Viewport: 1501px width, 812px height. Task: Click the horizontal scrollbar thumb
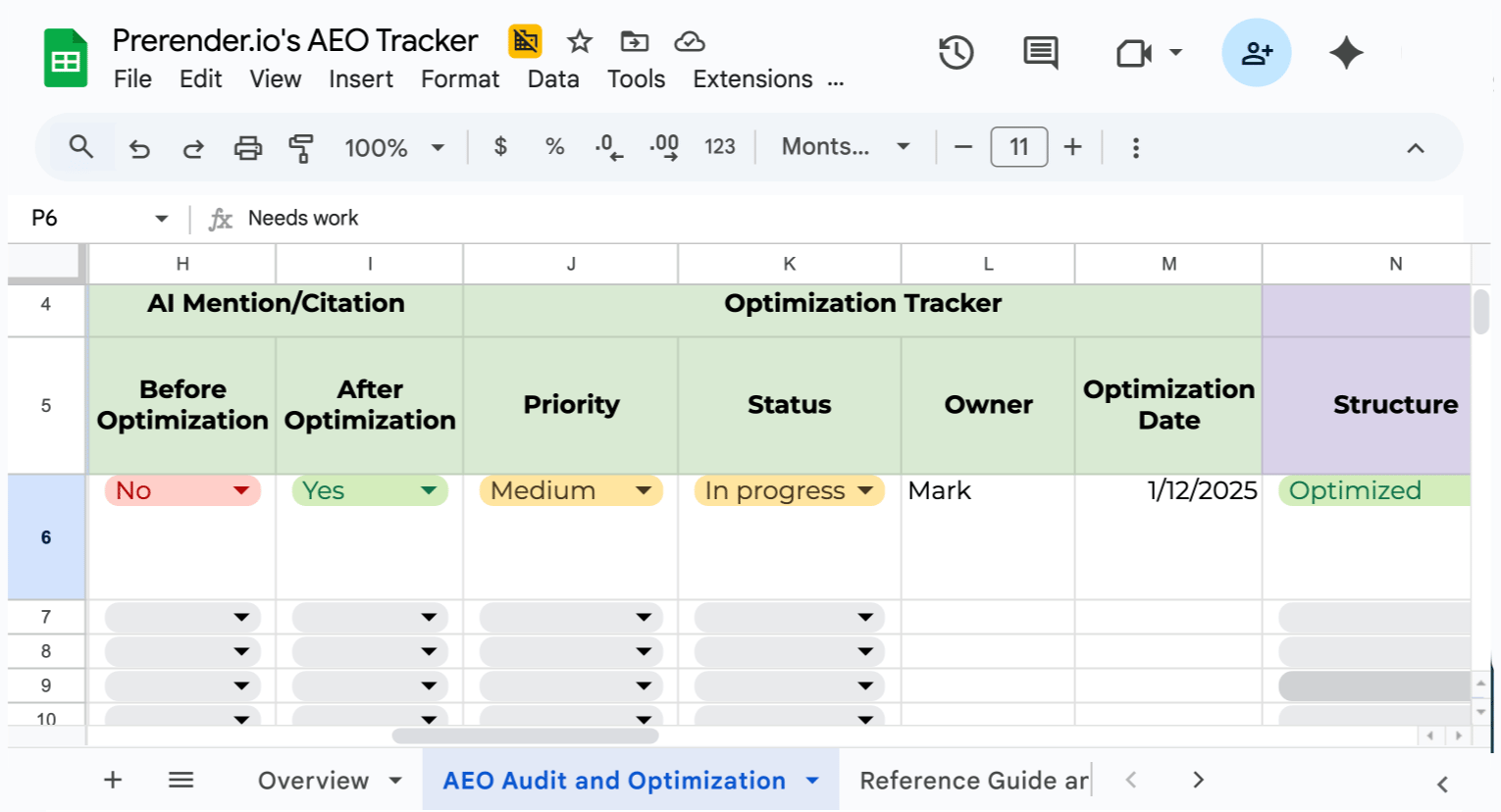pyautogui.click(x=525, y=736)
